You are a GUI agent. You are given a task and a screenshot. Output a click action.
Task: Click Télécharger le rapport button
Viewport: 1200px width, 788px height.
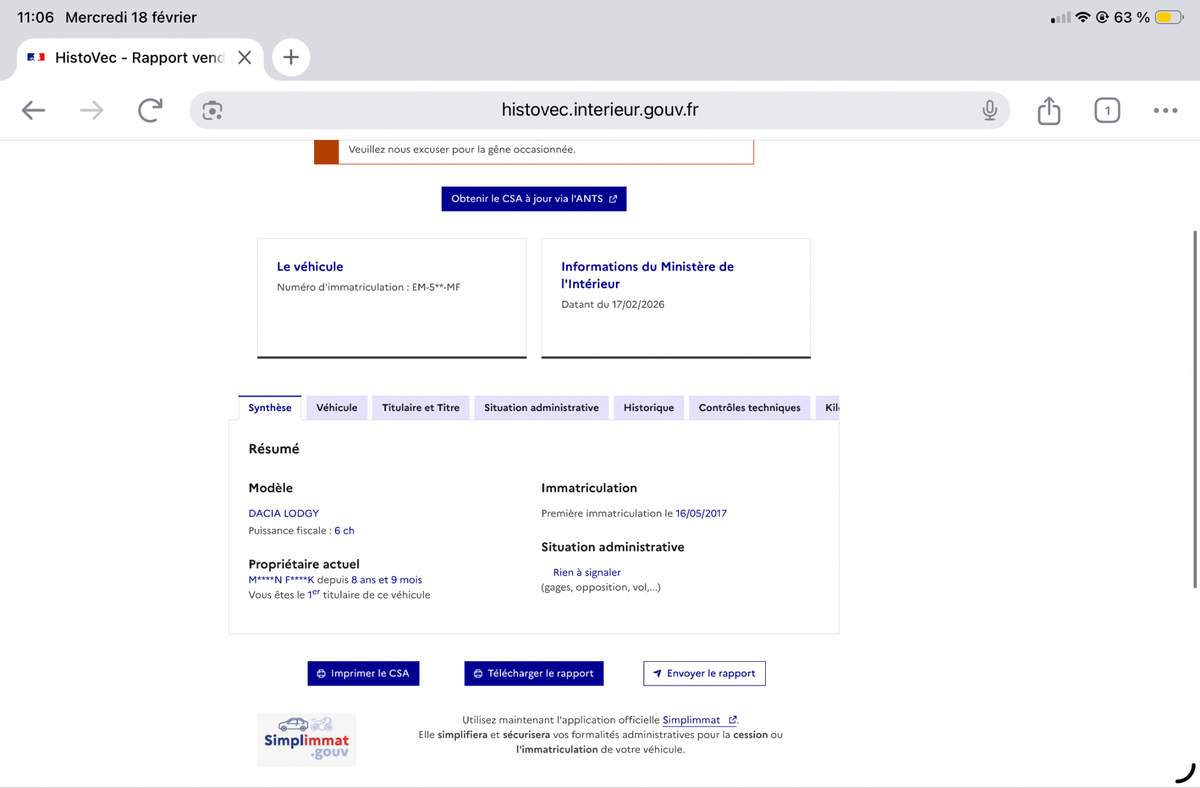(533, 673)
